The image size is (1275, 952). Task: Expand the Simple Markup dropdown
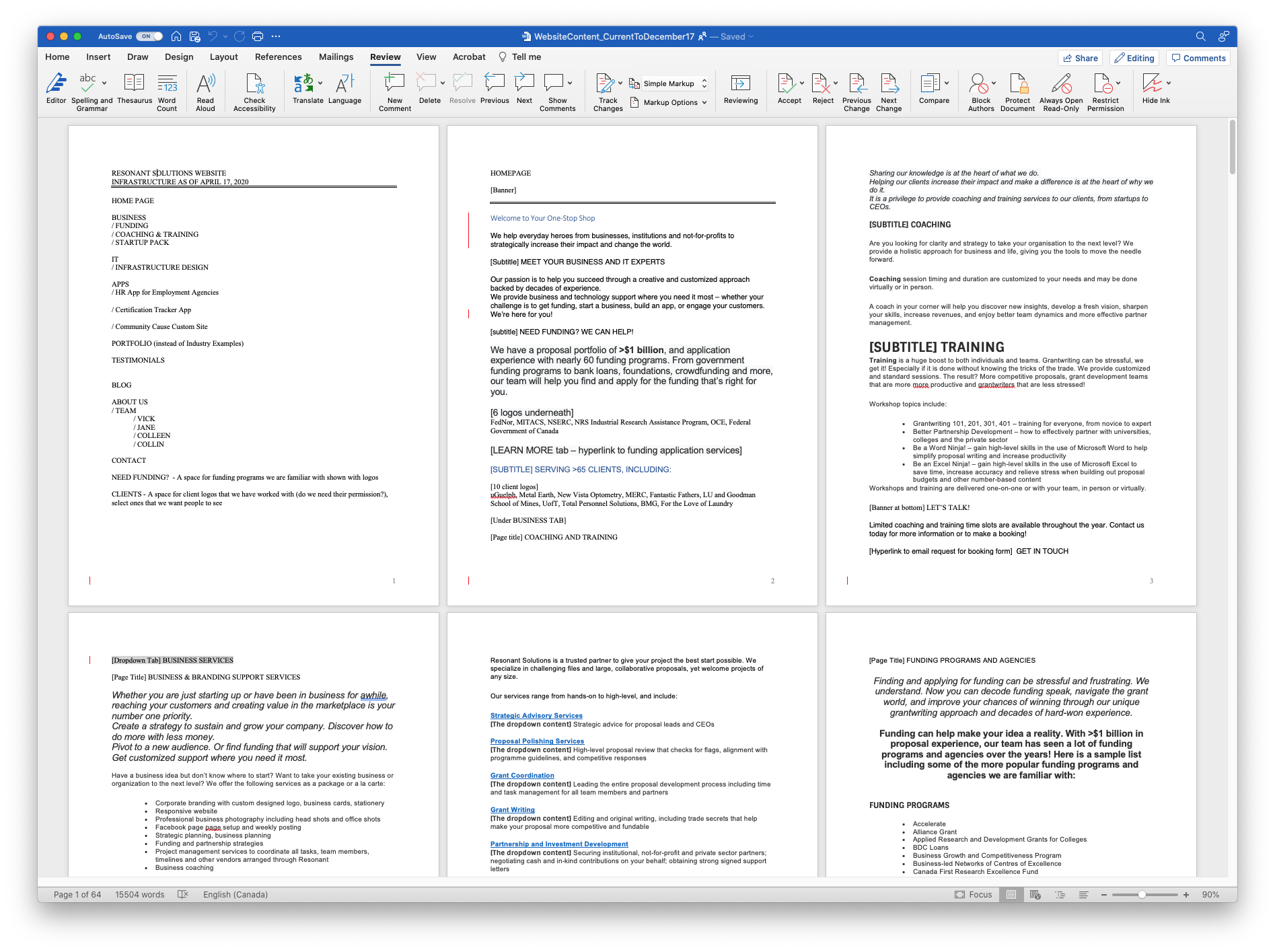pos(704,83)
